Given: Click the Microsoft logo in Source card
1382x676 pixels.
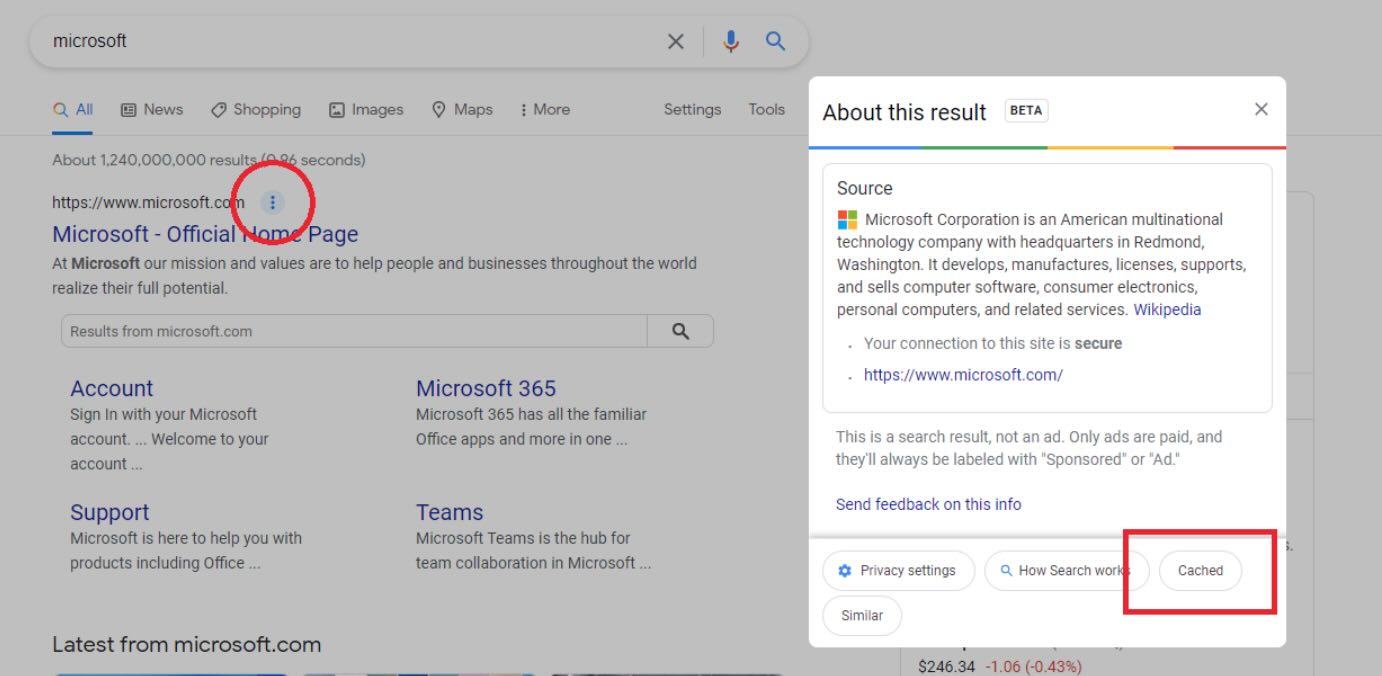Looking at the screenshot, I should [x=847, y=219].
